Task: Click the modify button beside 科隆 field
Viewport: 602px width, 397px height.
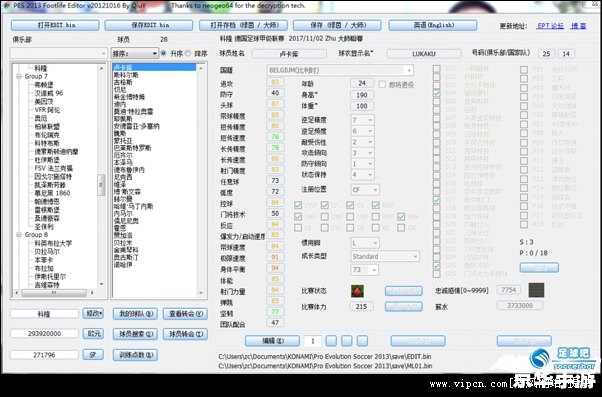Action: click(93, 314)
